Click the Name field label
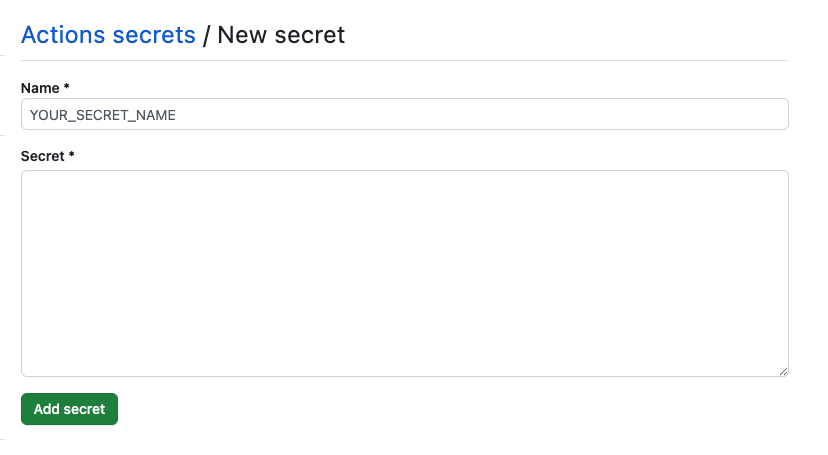This screenshot has width=828, height=455. pos(40,88)
